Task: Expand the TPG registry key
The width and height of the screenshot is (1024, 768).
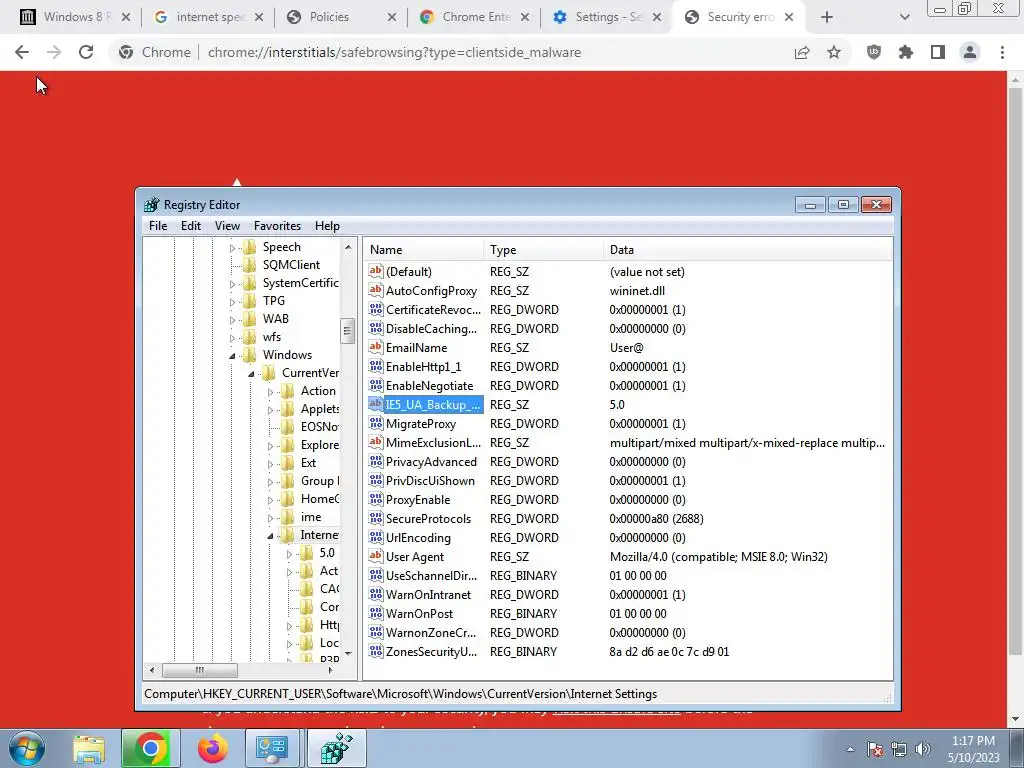Action: [232, 302]
